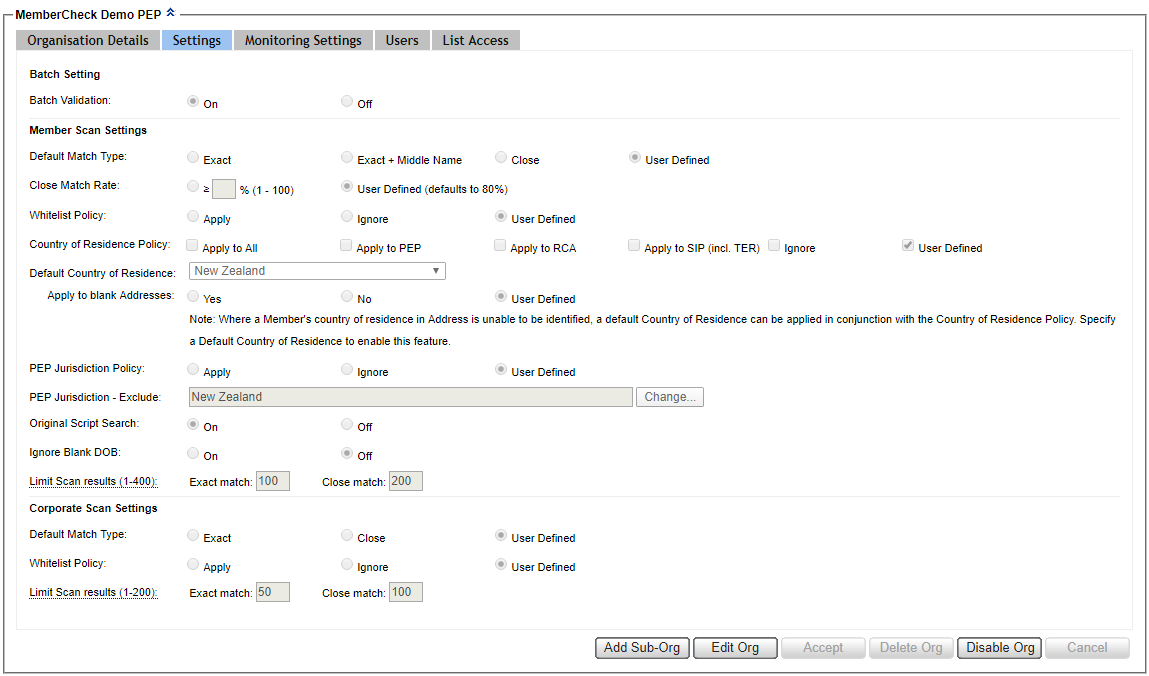
Task: Go to the Users tab
Action: point(402,40)
